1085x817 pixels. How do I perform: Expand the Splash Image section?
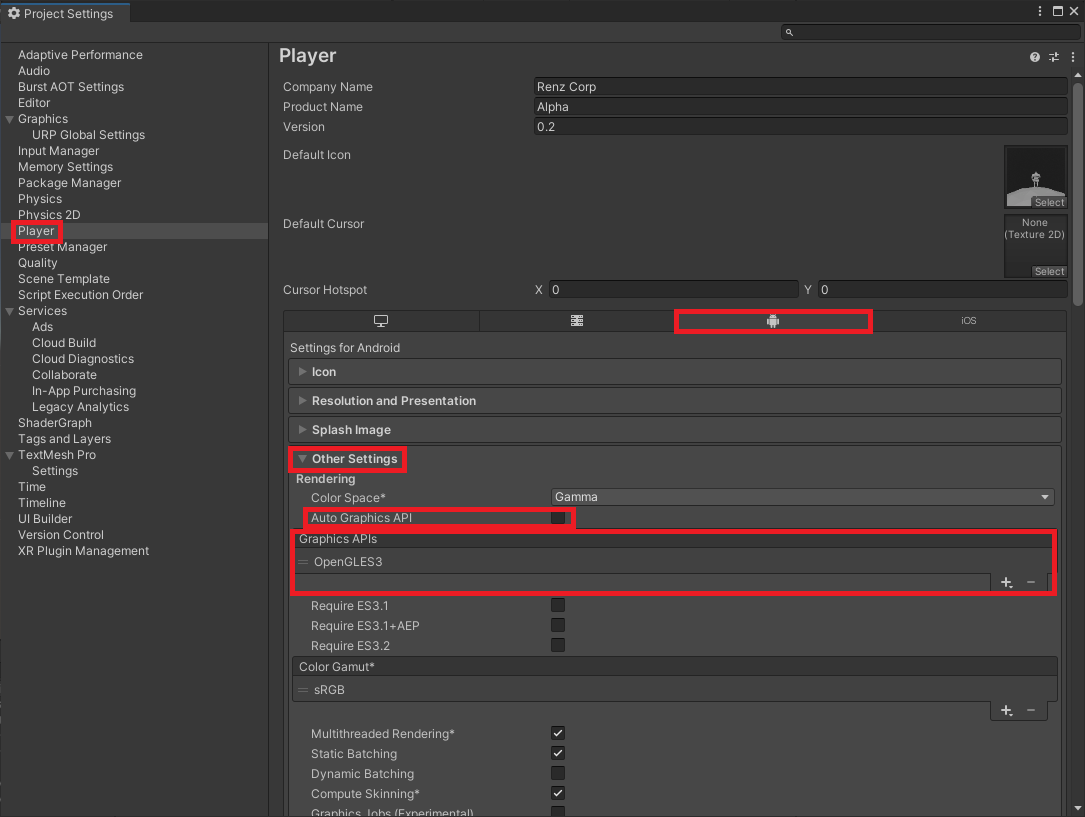pos(675,430)
